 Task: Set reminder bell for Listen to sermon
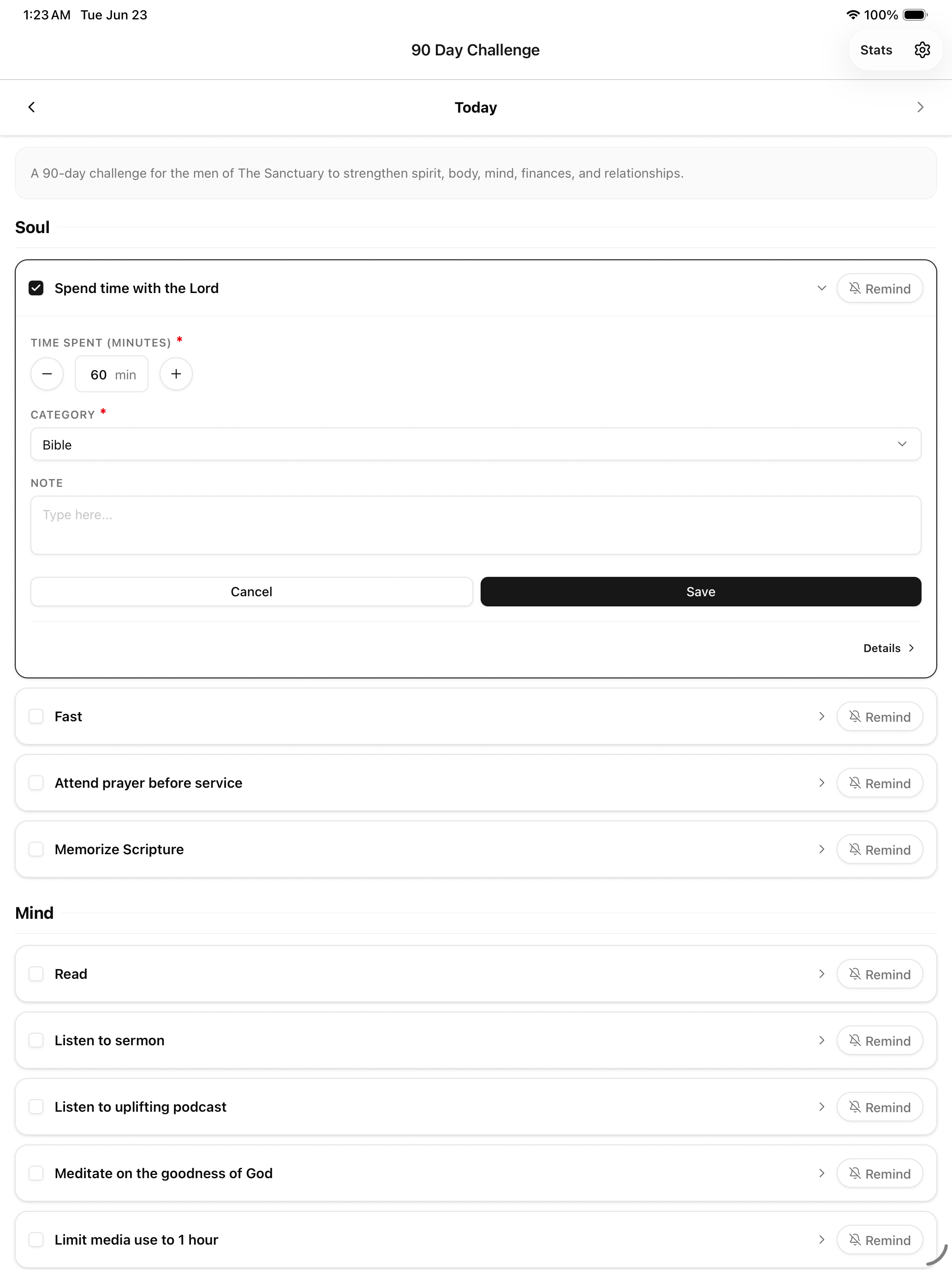pyautogui.click(x=879, y=1040)
